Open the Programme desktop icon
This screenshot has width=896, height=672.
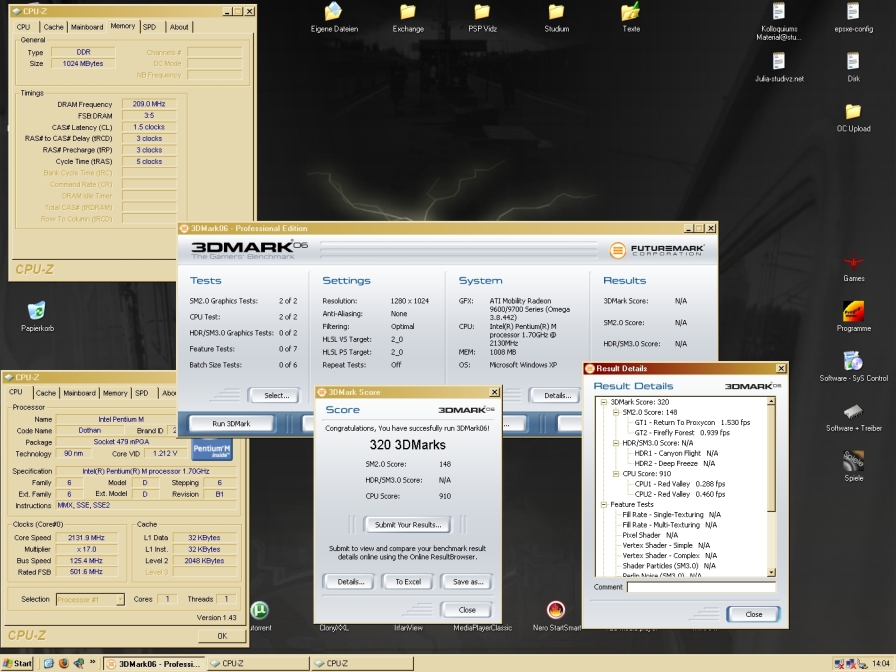(x=853, y=317)
